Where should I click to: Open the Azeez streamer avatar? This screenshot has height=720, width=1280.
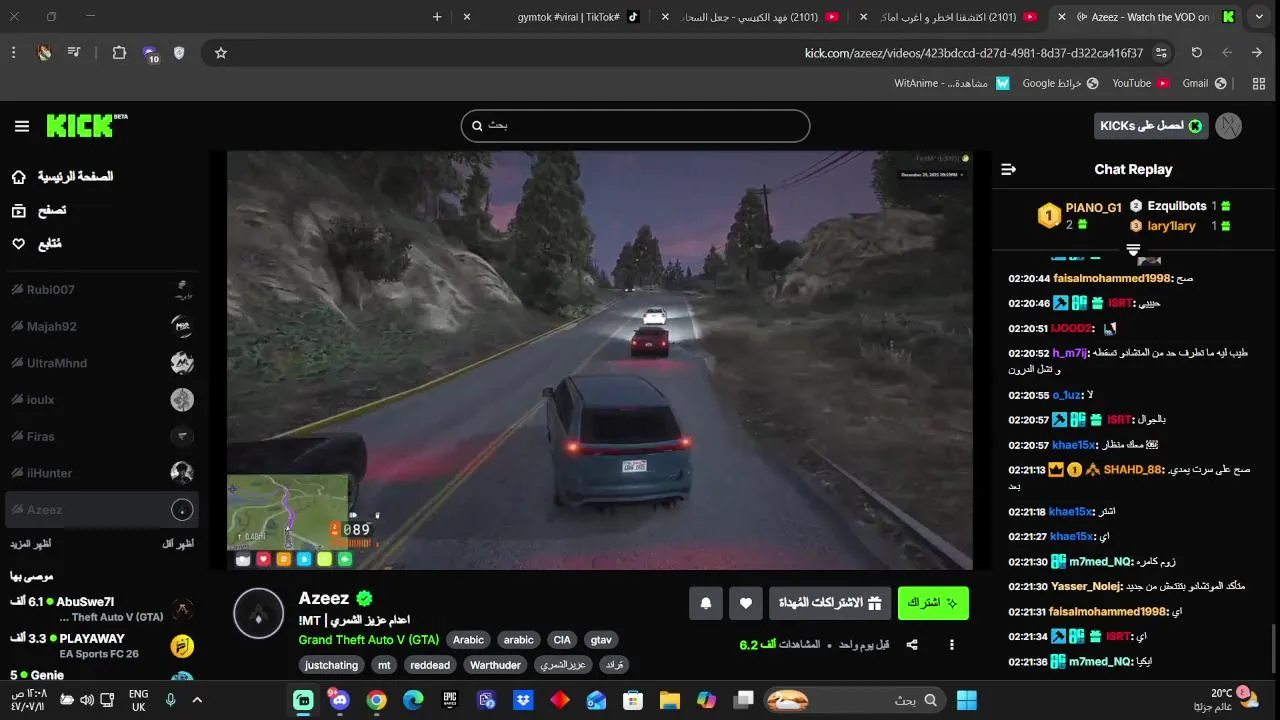258,613
